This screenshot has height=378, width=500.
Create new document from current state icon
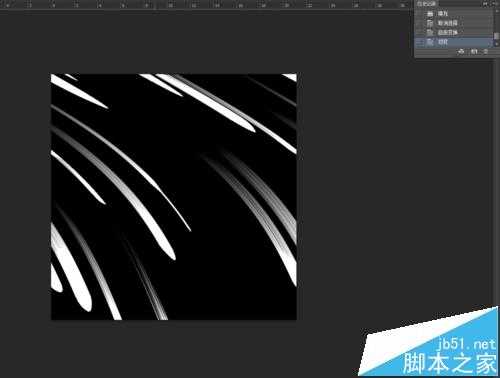point(461,52)
